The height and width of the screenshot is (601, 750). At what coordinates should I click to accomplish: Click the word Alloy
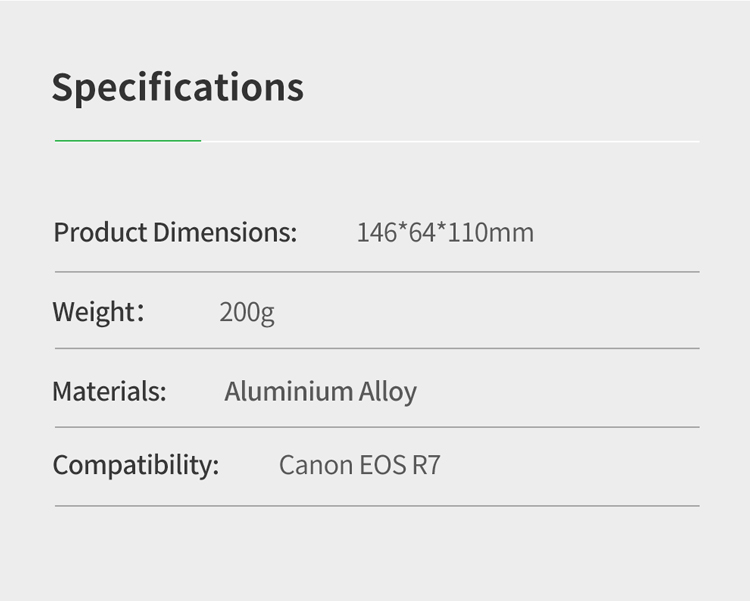[x=389, y=392]
